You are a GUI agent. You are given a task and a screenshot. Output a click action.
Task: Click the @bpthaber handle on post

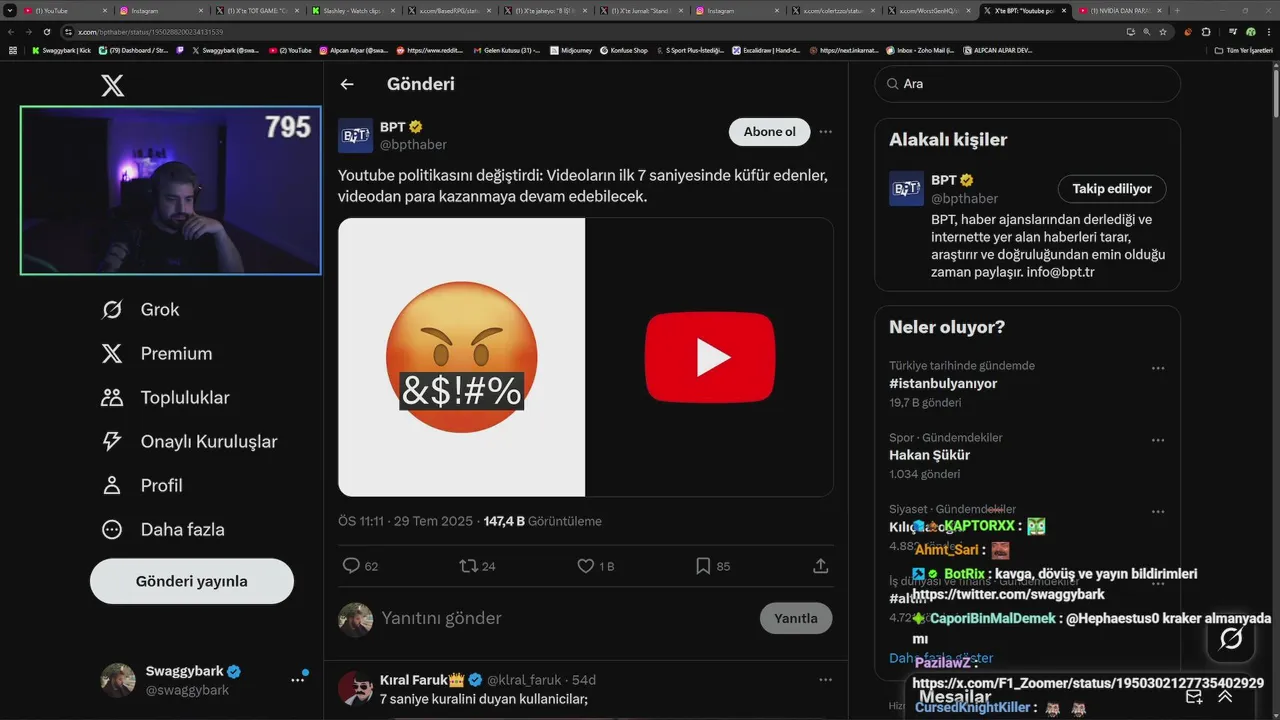(x=413, y=145)
